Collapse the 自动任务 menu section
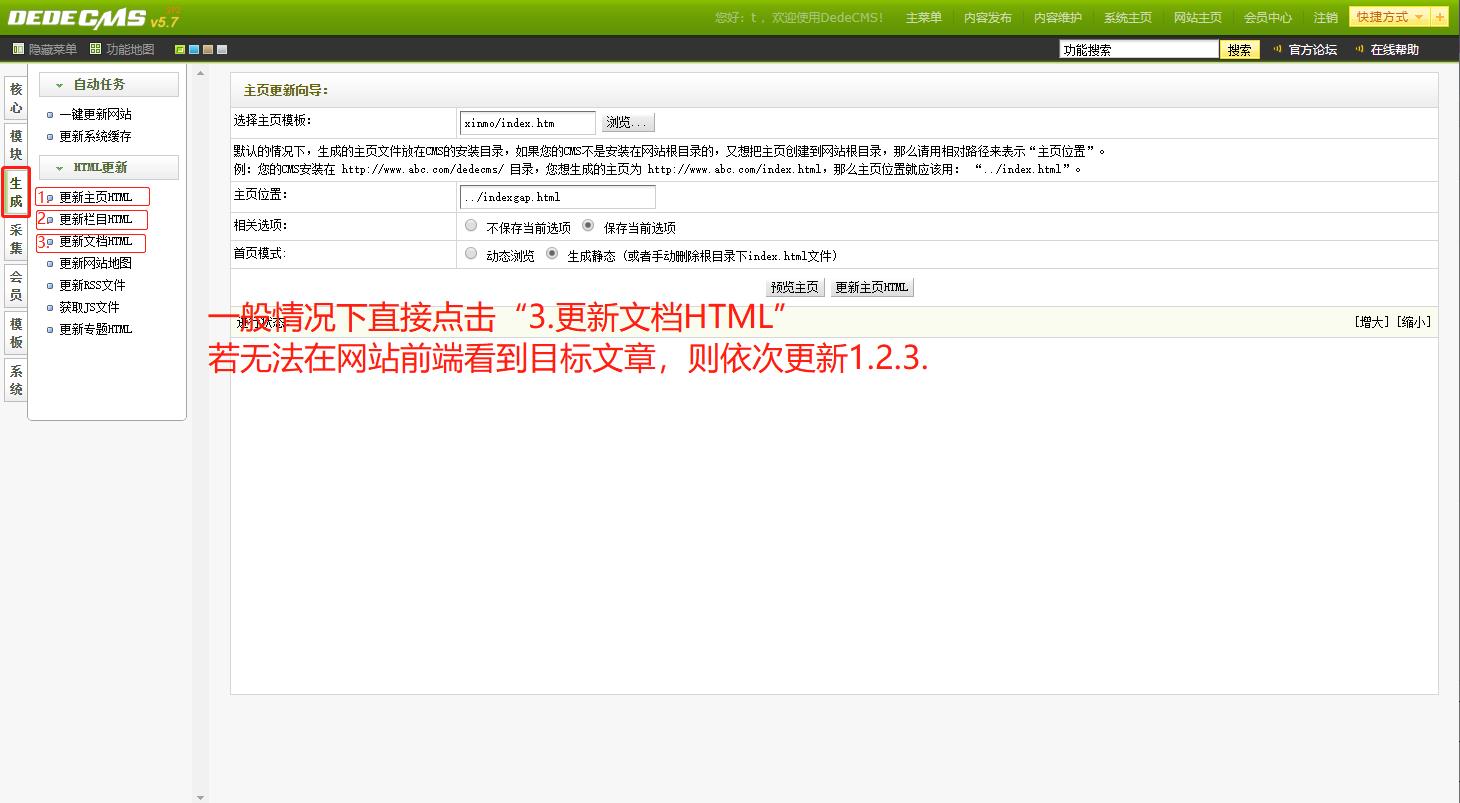 (109, 84)
